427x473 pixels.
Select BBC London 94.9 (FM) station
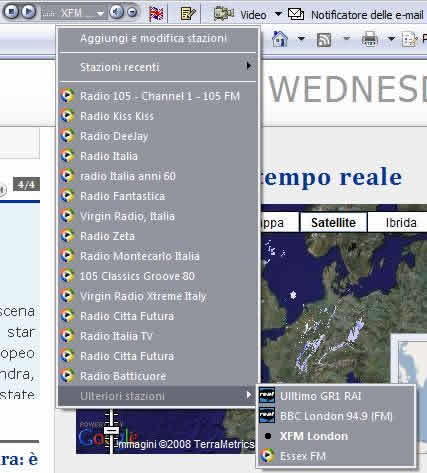336,416
